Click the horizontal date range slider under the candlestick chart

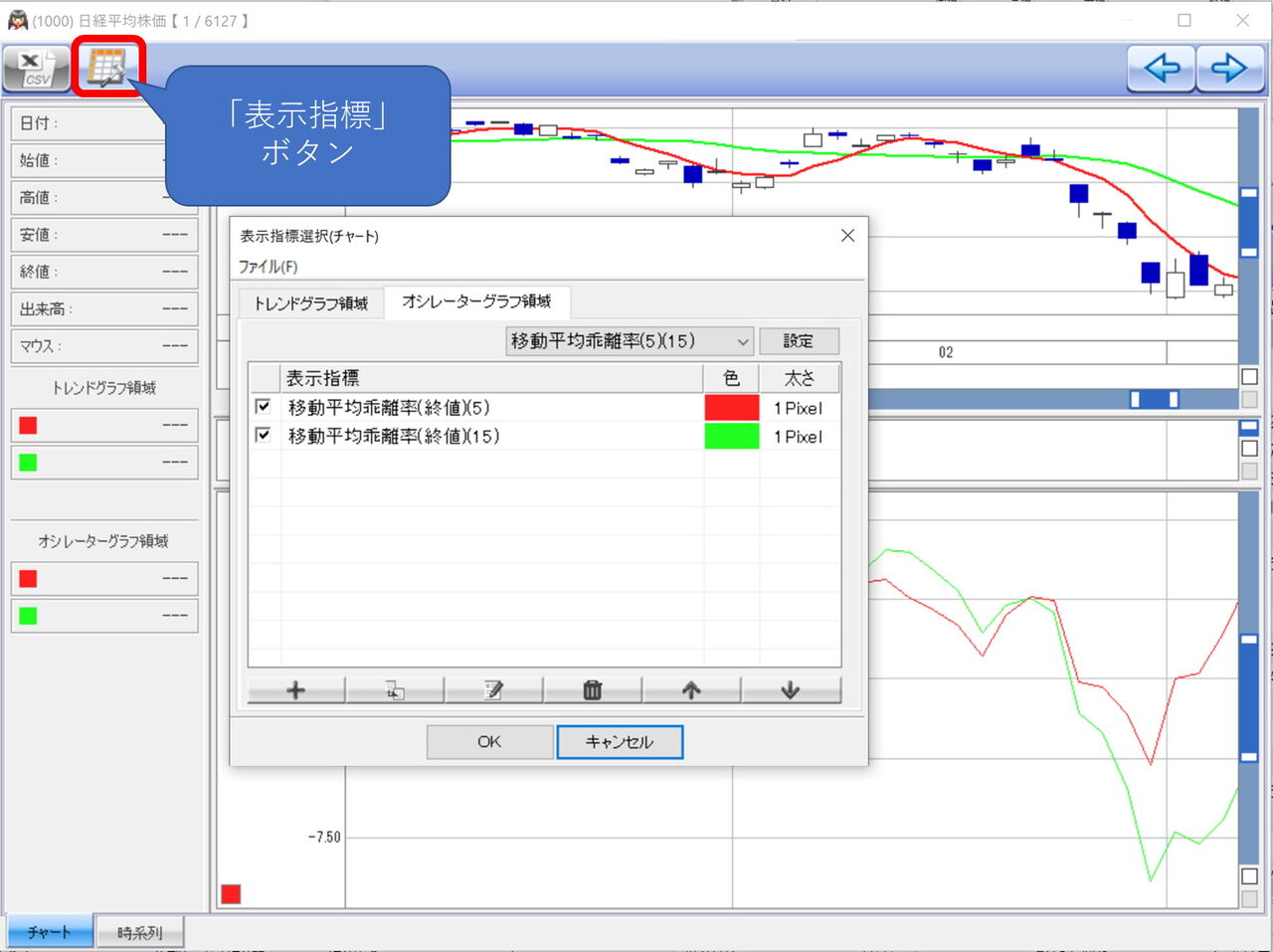[x=1154, y=399]
